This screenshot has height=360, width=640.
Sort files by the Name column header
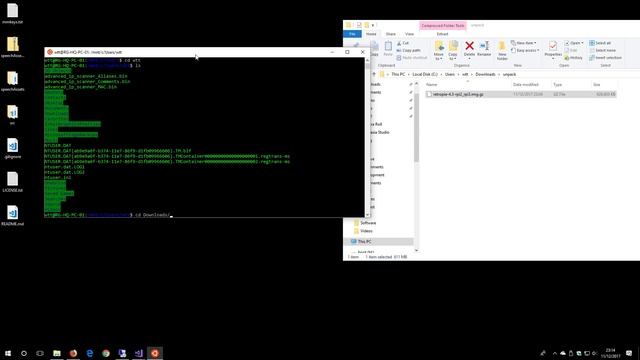click(431, 84)
